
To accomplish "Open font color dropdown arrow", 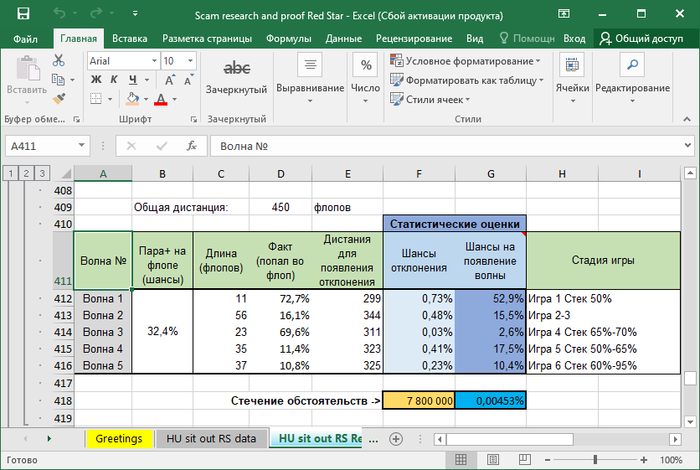I will 175,99.
